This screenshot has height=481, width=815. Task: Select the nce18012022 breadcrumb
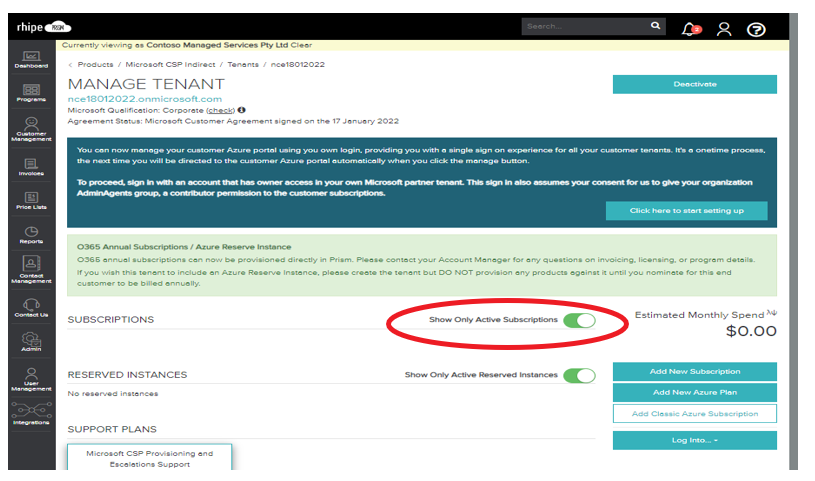(x=297, y=64)
